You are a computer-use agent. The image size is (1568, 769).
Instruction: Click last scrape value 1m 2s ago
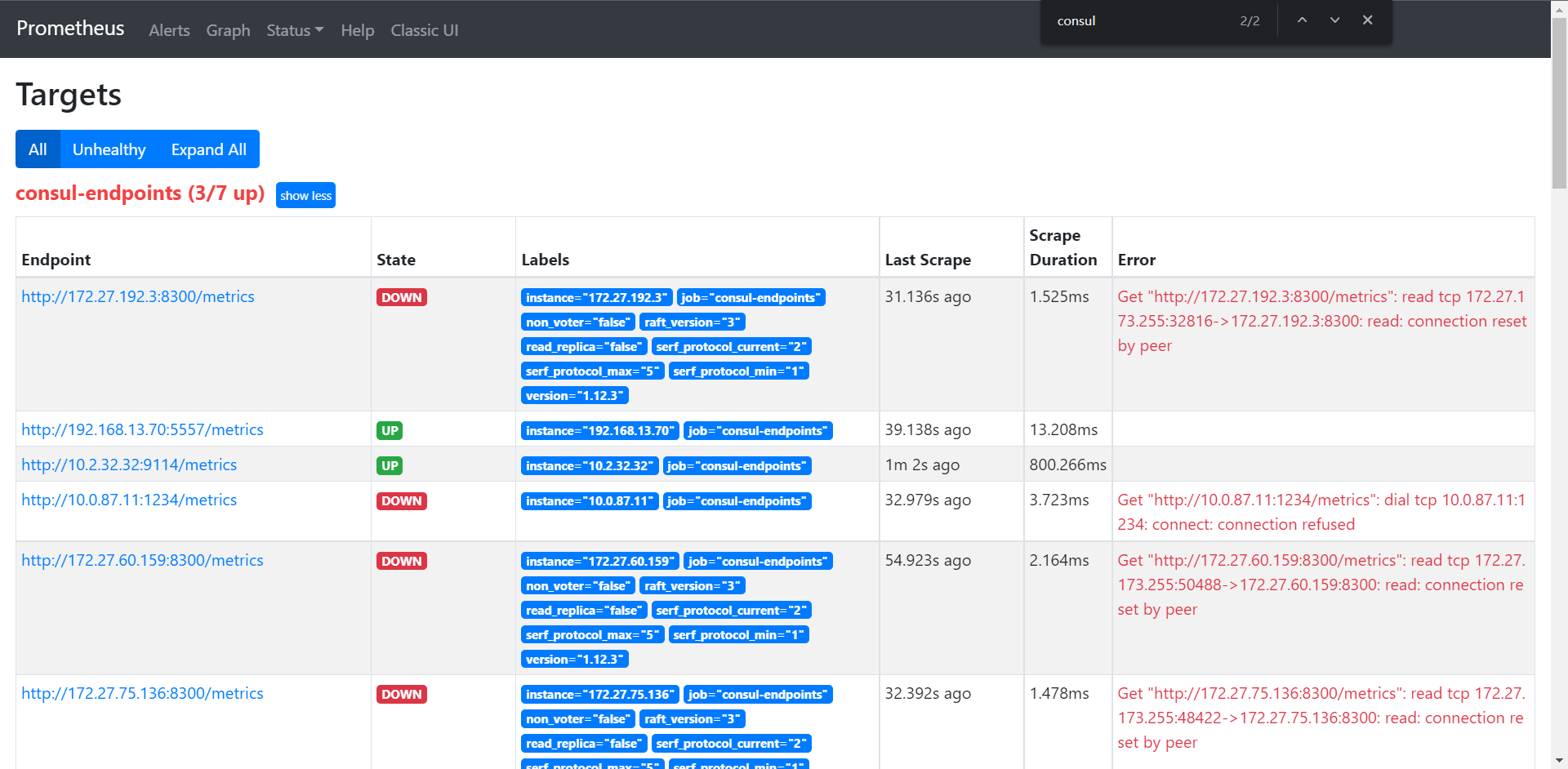point(922,465)
